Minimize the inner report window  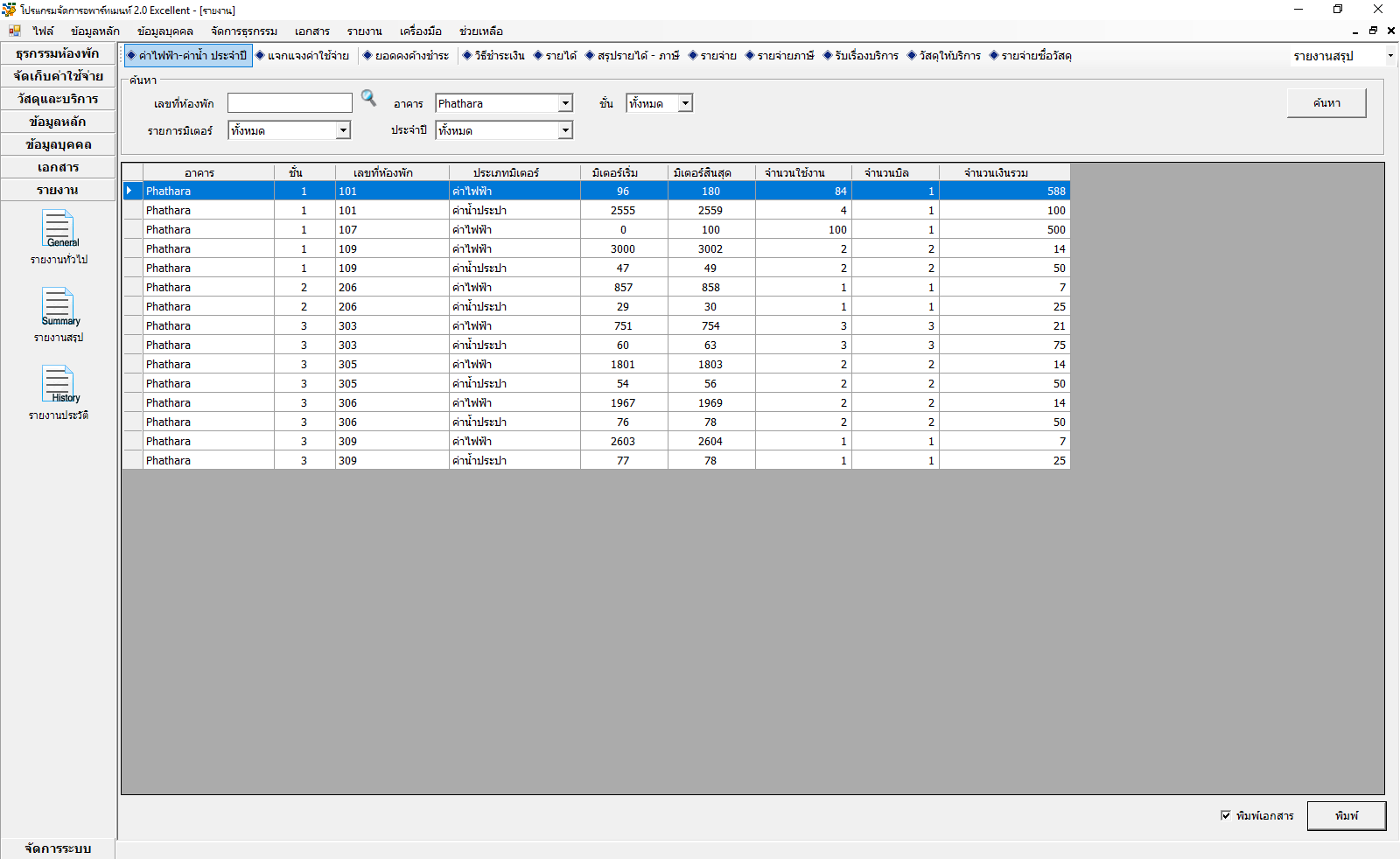click(x=1355, y=31)
